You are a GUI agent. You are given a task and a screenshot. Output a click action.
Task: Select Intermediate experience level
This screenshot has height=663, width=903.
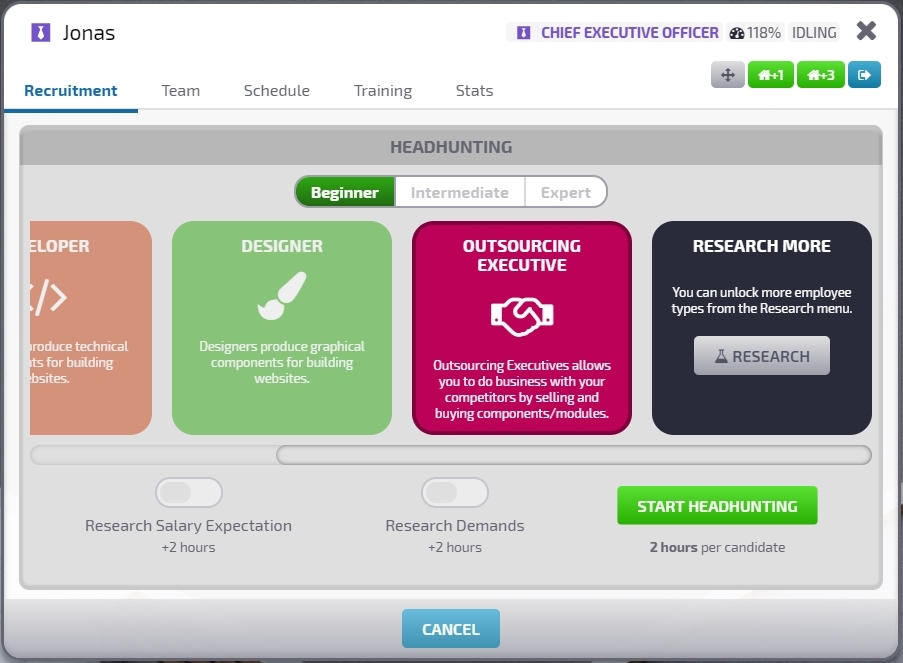[x=459, y=192]
